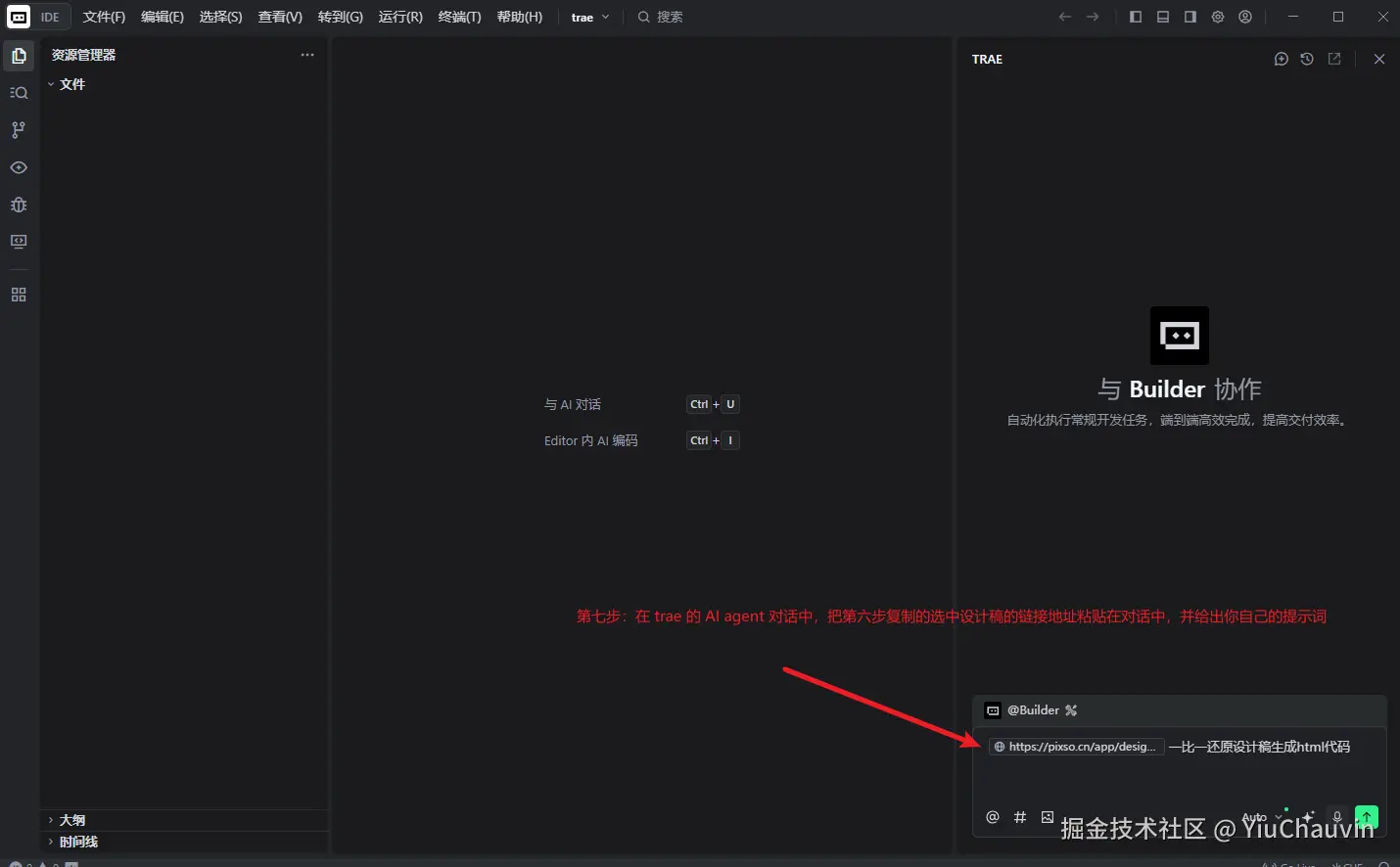The image size is (1400, 867).
Task: Click the chat input text area
Action: pyautogui.click(x=1179, y=766)
